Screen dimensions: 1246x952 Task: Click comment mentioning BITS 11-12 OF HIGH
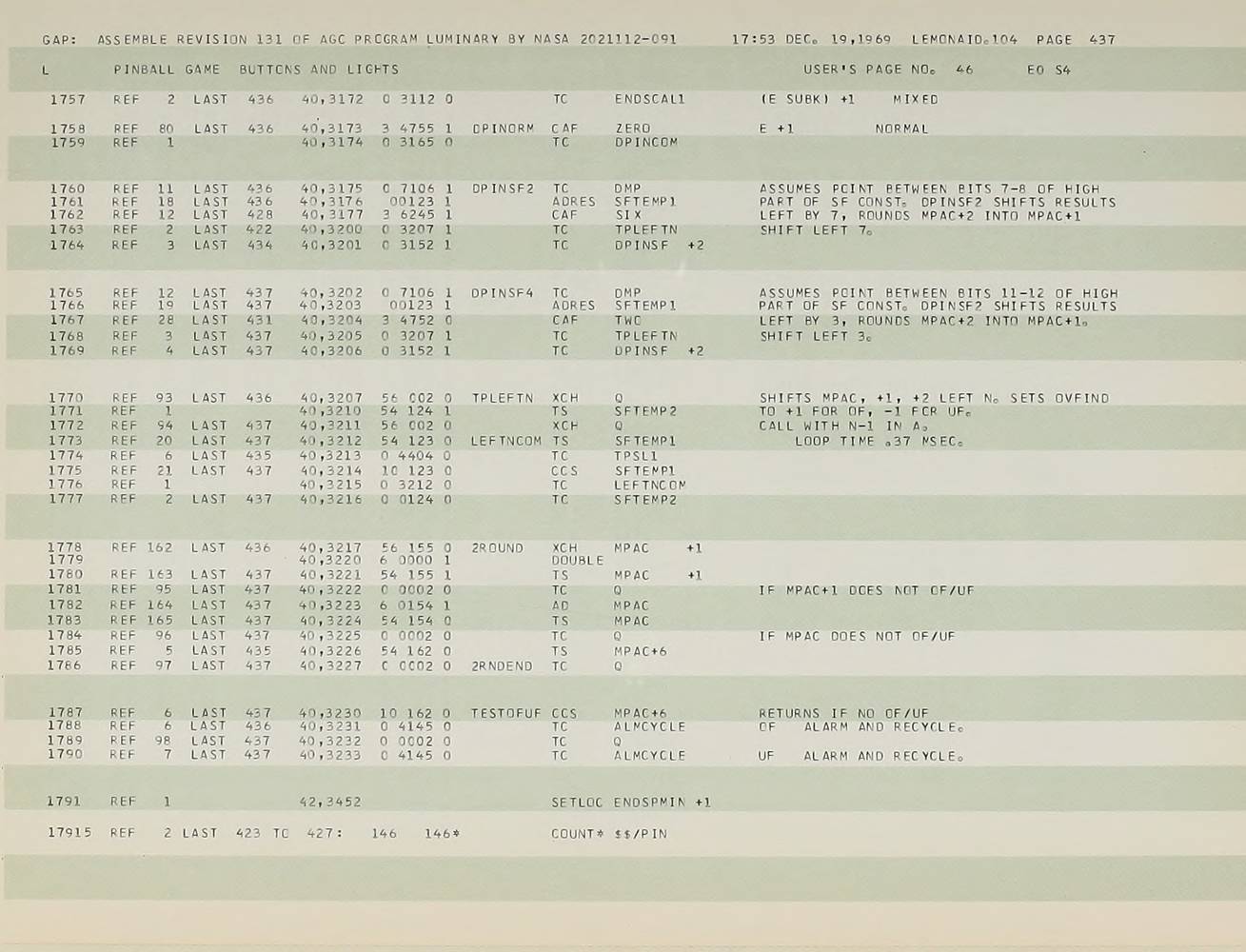(x=939, y=294)
